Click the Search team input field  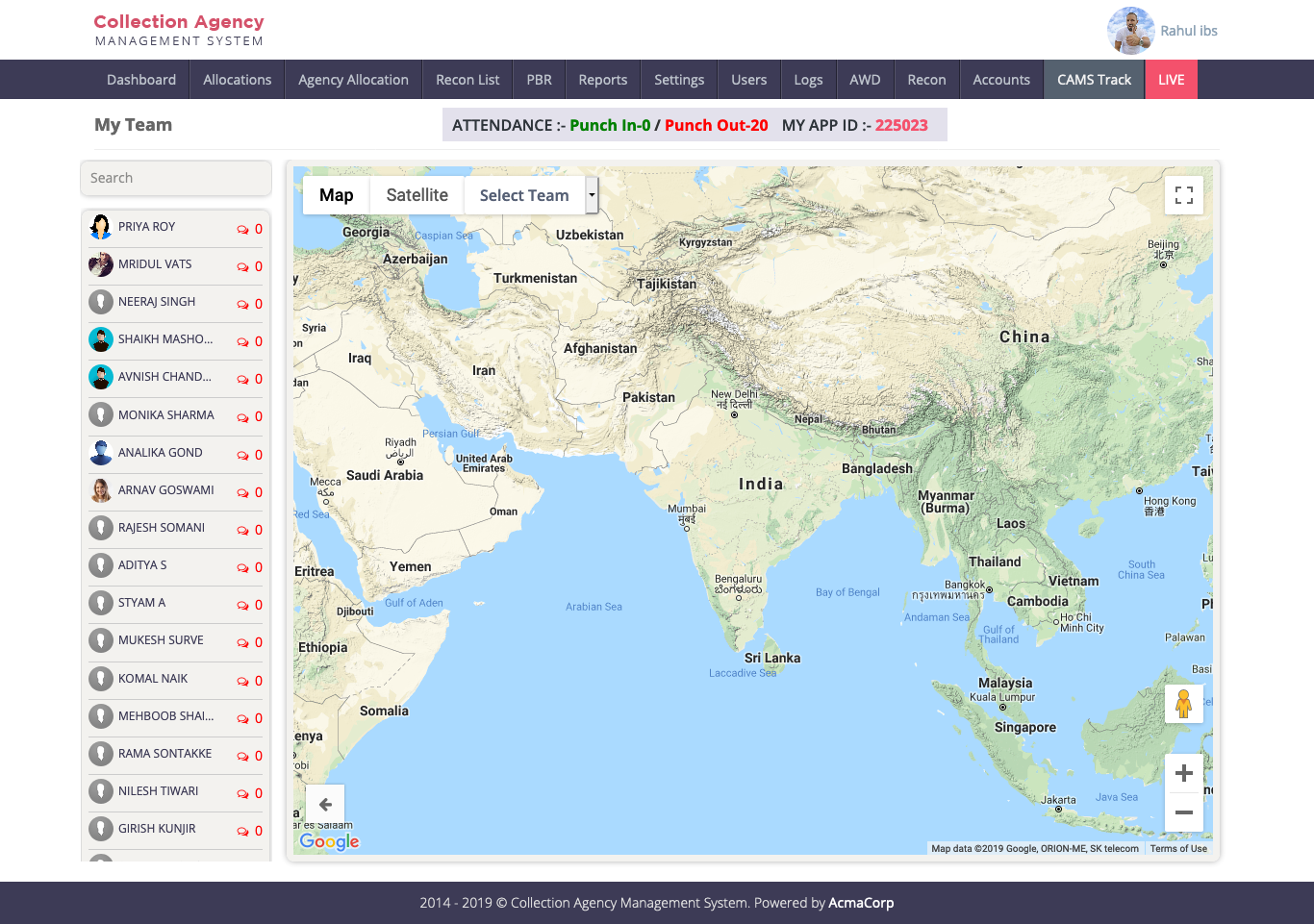(176, 178)
